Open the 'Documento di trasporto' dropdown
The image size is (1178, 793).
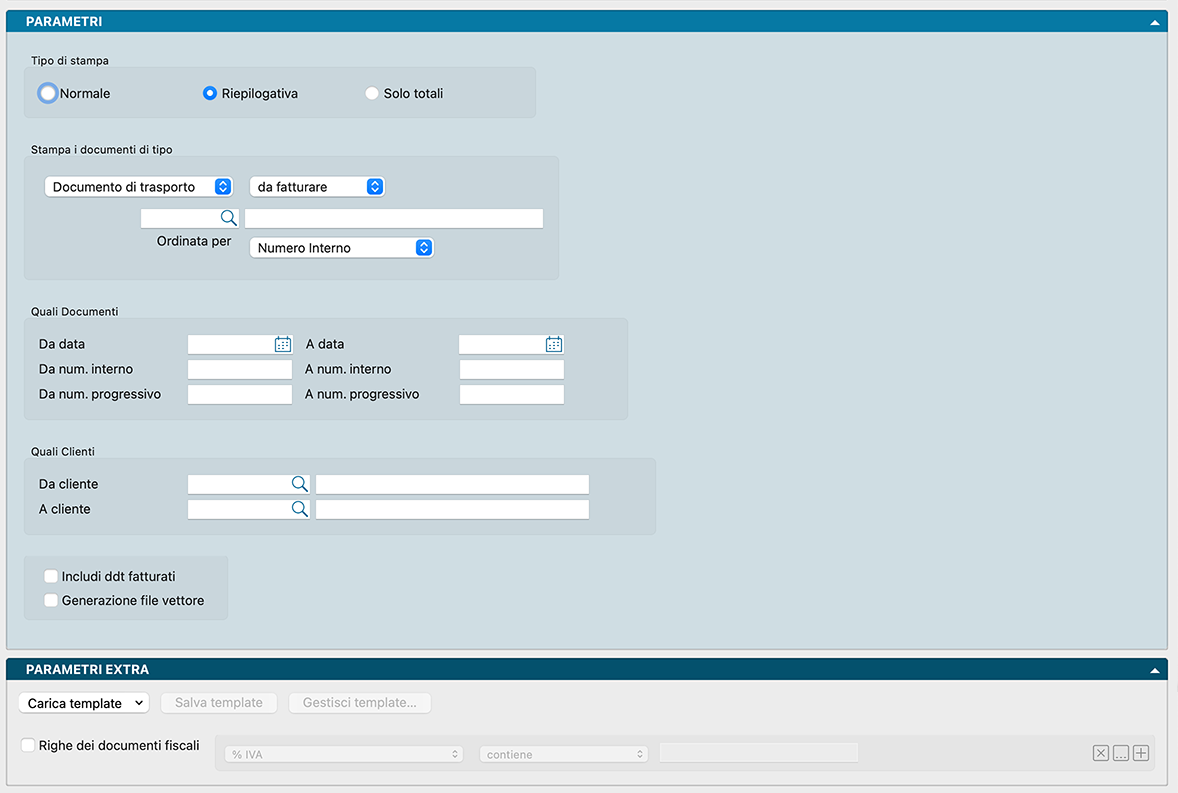coord(138,187)
